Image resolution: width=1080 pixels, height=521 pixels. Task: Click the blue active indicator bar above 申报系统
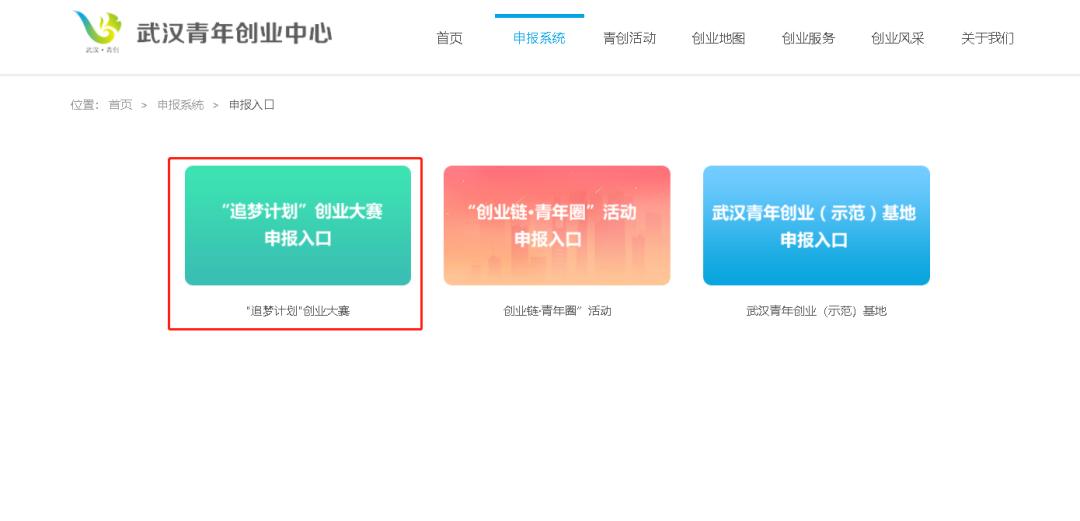click(x=539, y=16)
